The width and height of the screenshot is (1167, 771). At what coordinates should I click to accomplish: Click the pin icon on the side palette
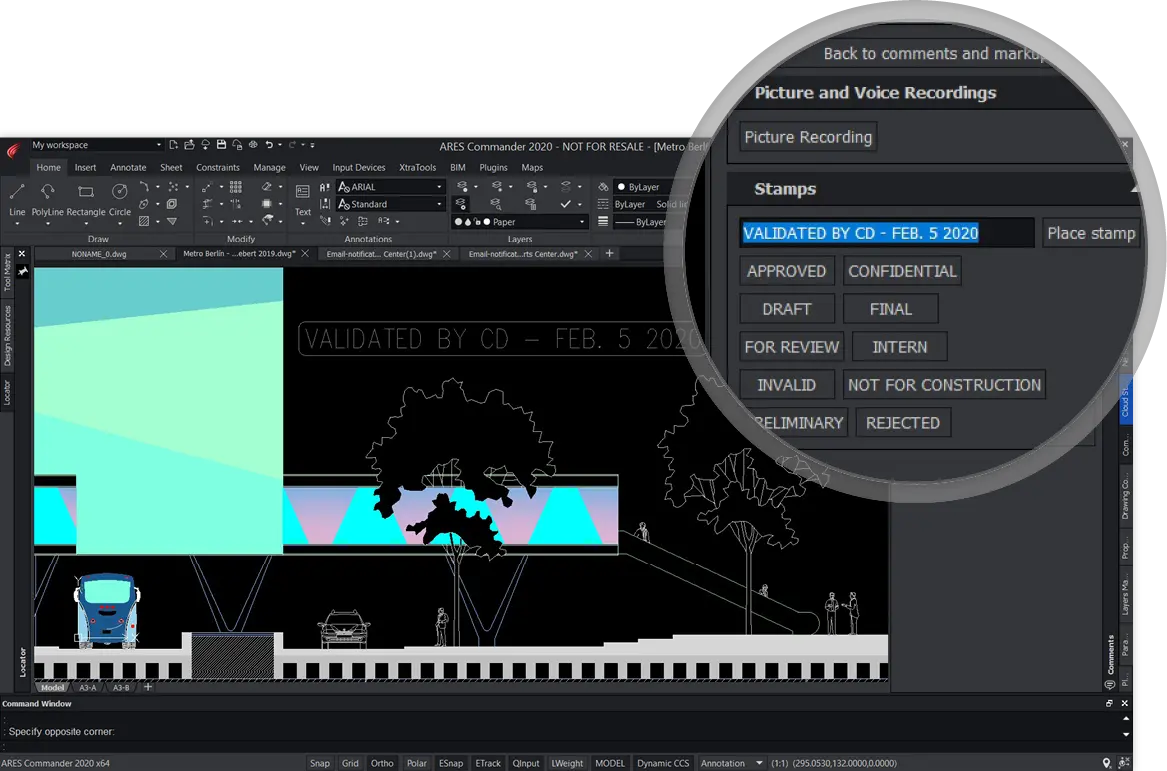pyautogui.click(x=22, y=272)
